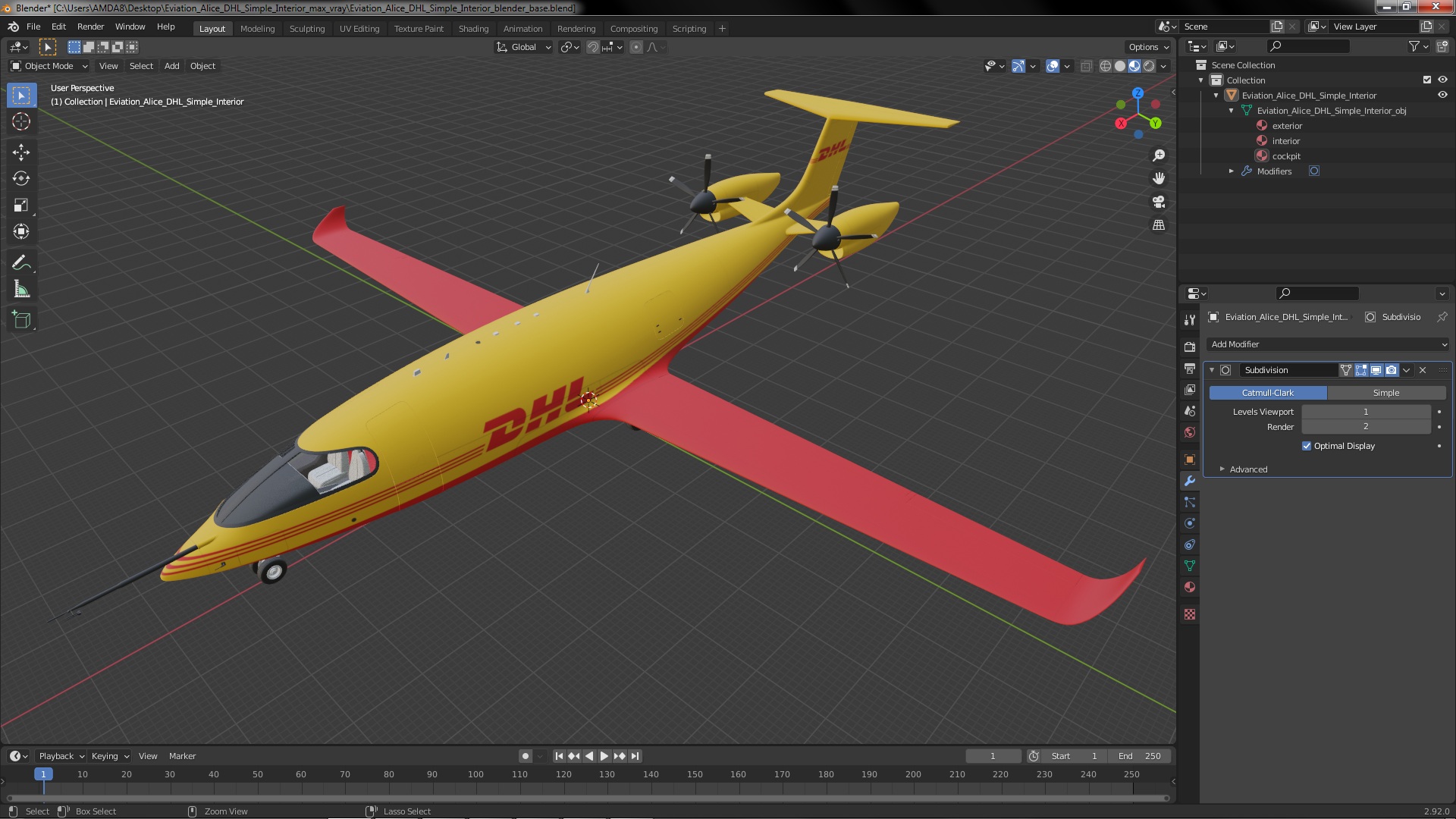The height and width of the screenshot is (819, 1456).
Task: Click the viewport zoom magnifier icon
Action: (1159, 155)
